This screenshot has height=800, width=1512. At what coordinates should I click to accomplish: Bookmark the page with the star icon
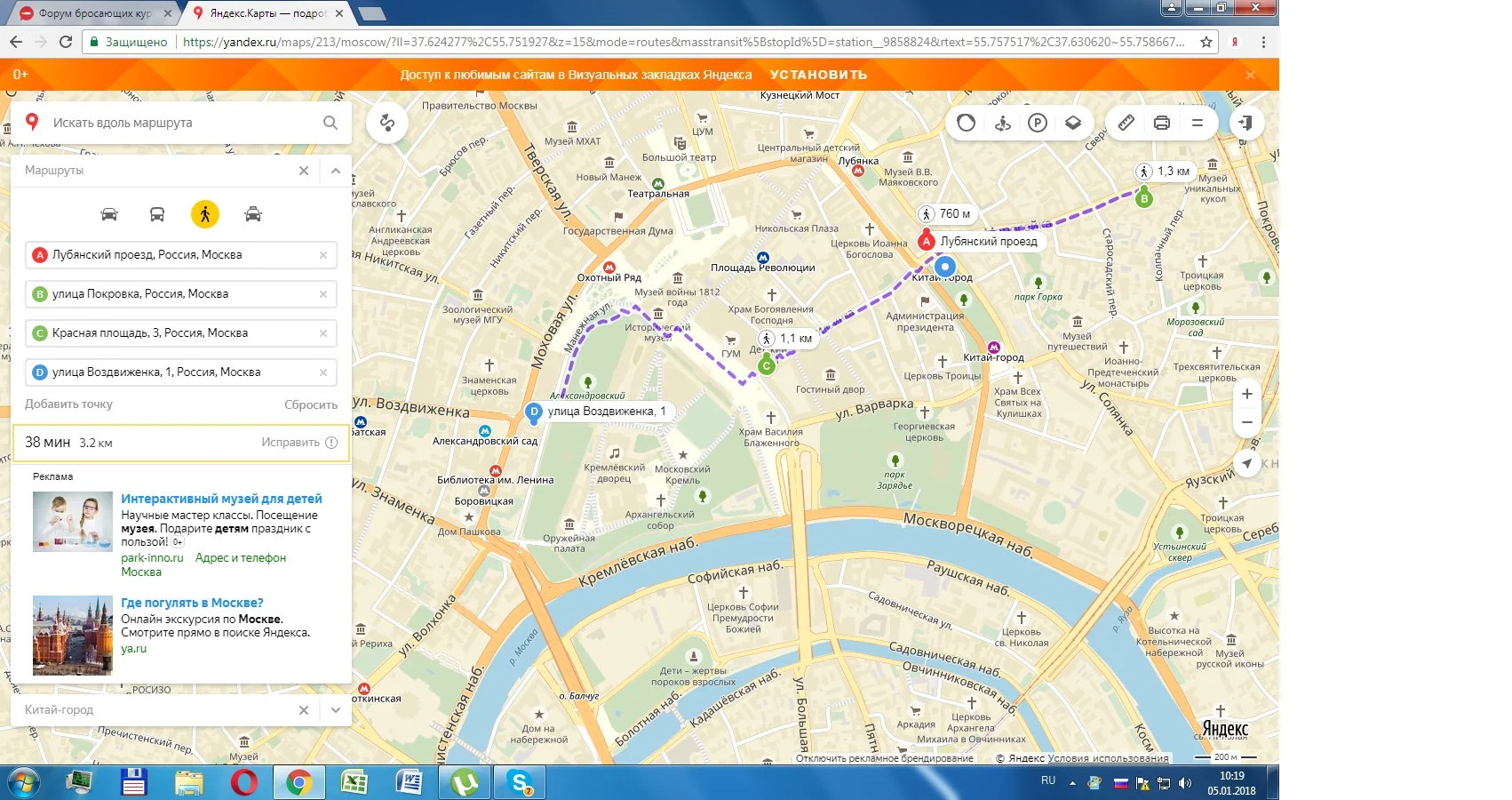click(1206, 42)
